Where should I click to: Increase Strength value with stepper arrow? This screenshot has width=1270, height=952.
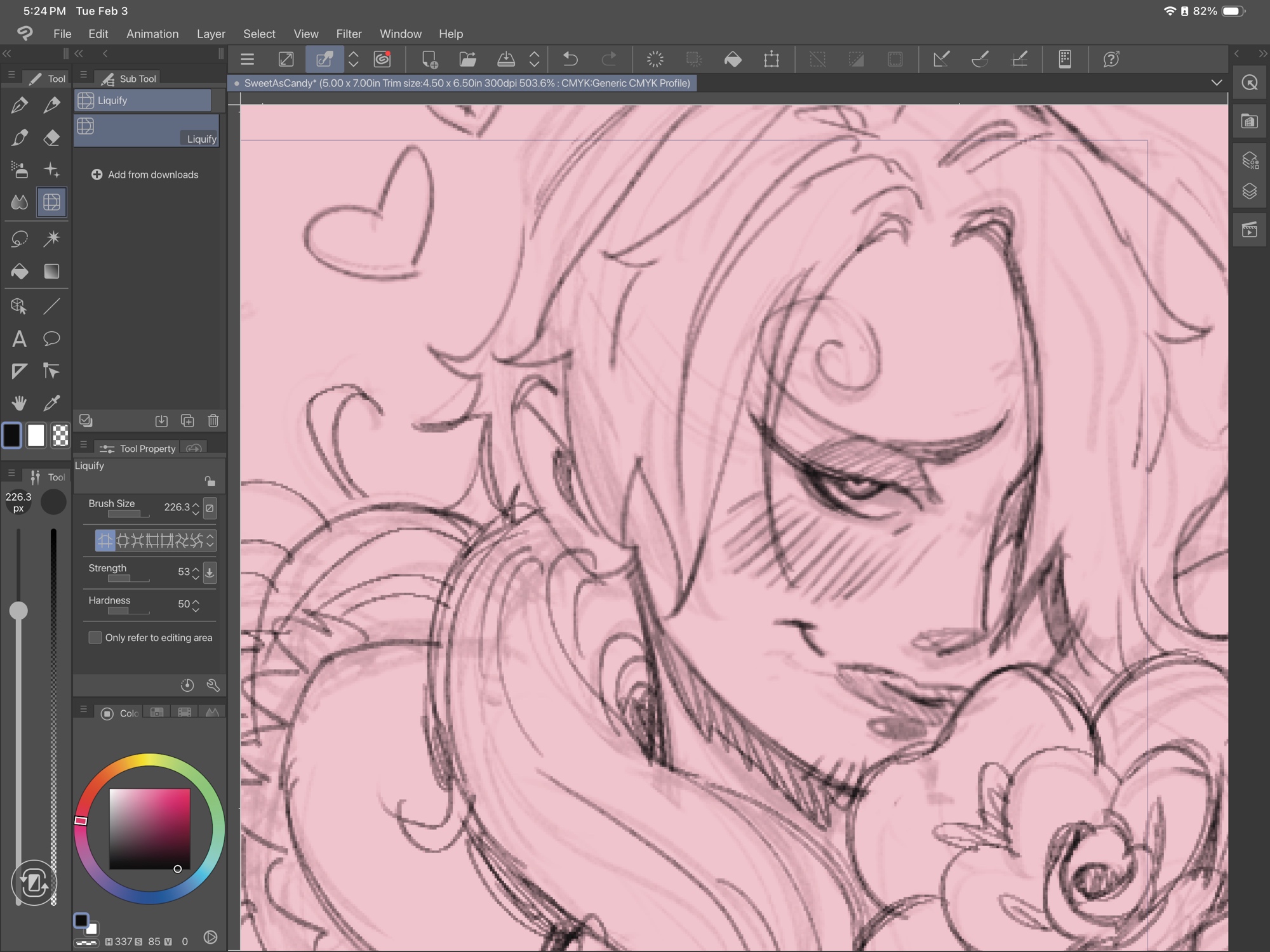[x=196, y=568]
